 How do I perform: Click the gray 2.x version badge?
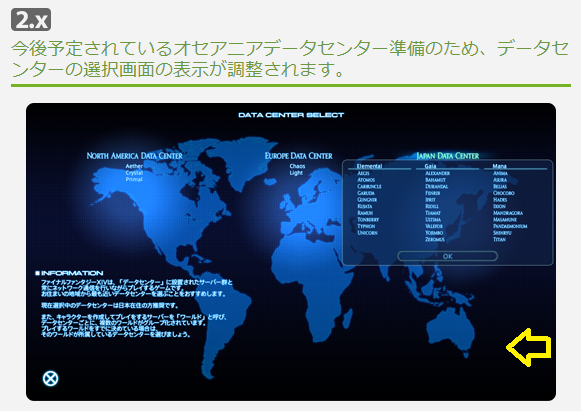31,20
